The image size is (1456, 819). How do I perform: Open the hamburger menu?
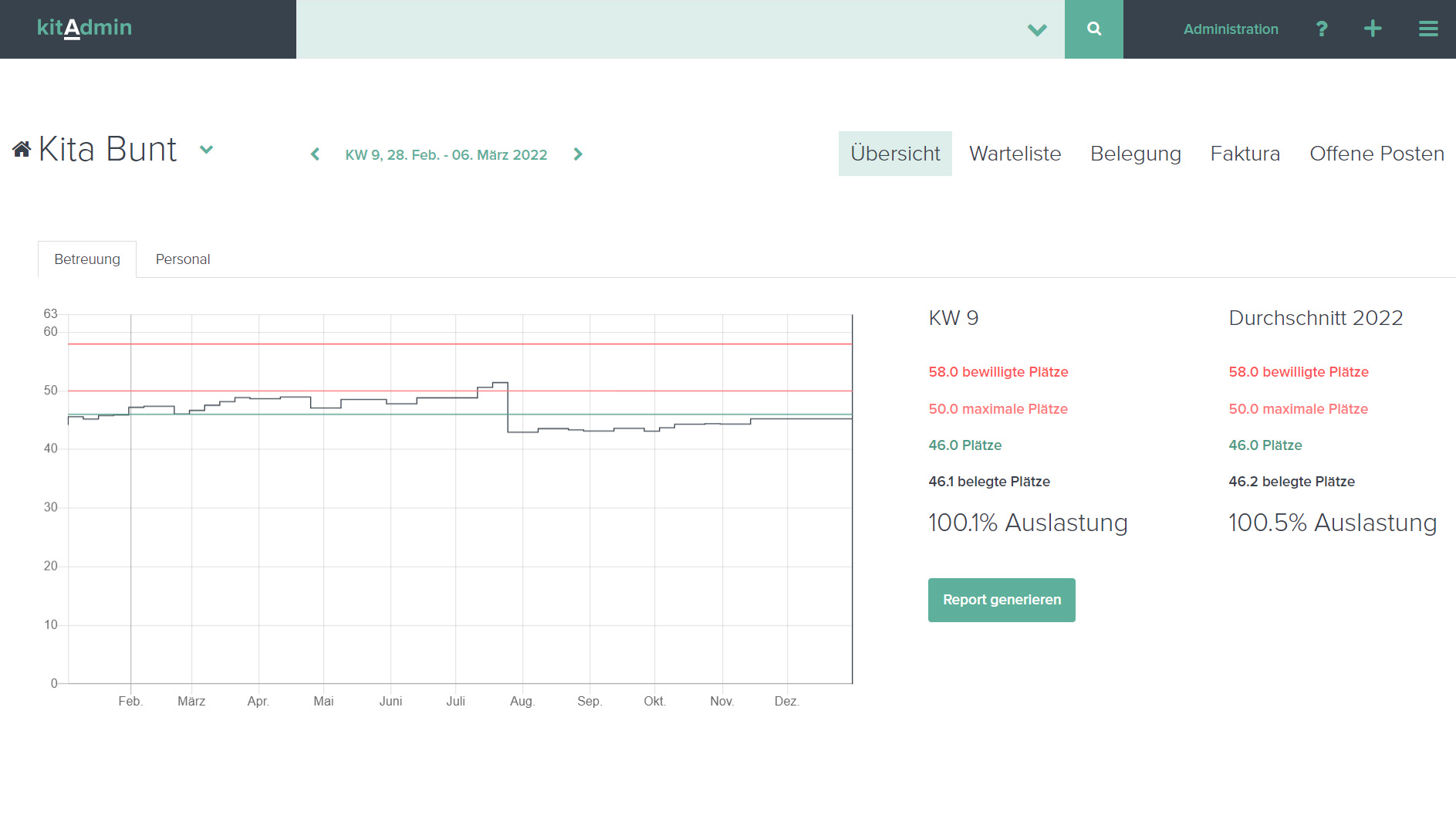[x=1428, y=29]
